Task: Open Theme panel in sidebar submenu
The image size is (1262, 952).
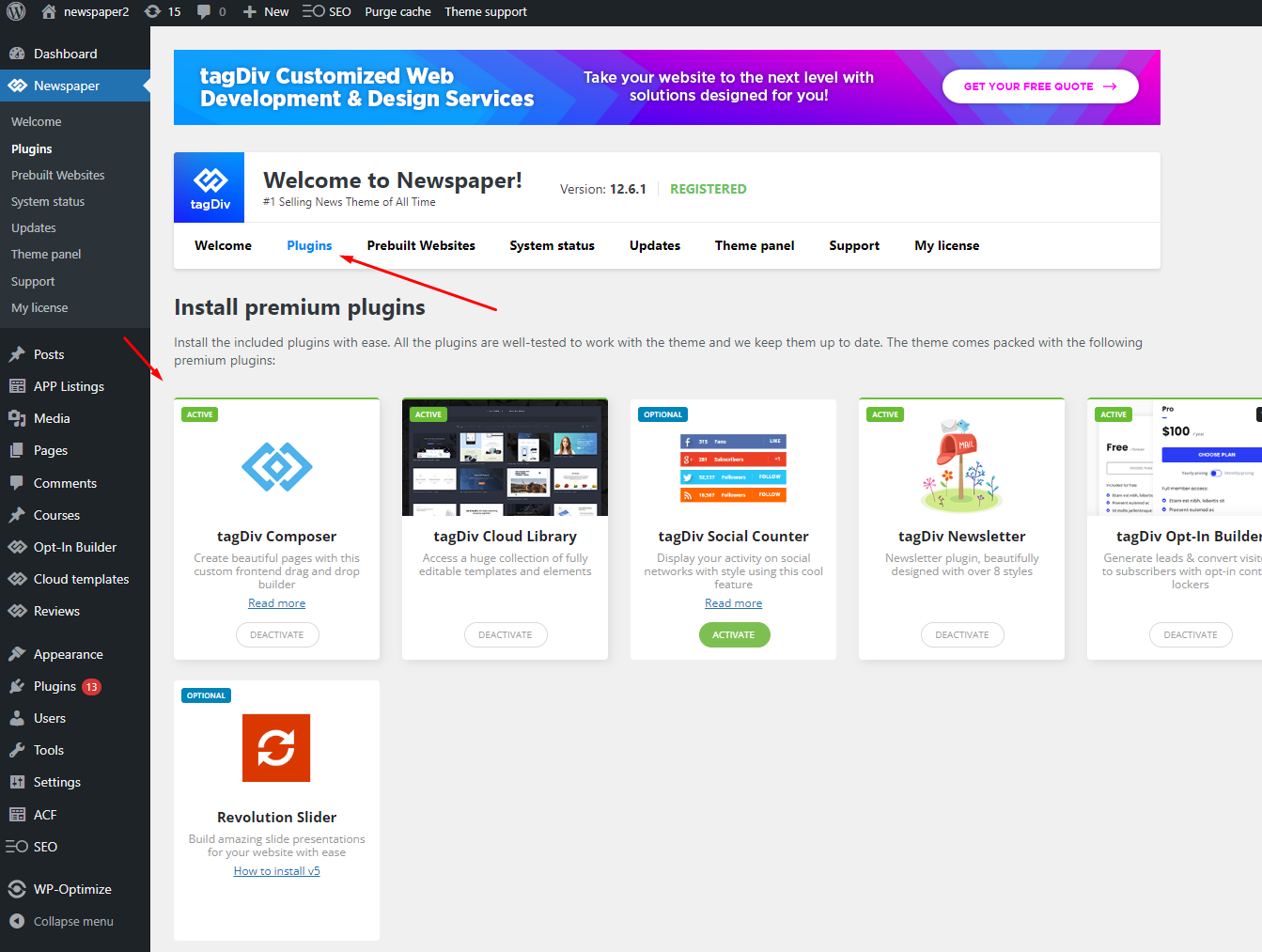Action: (x=46, y=255)
